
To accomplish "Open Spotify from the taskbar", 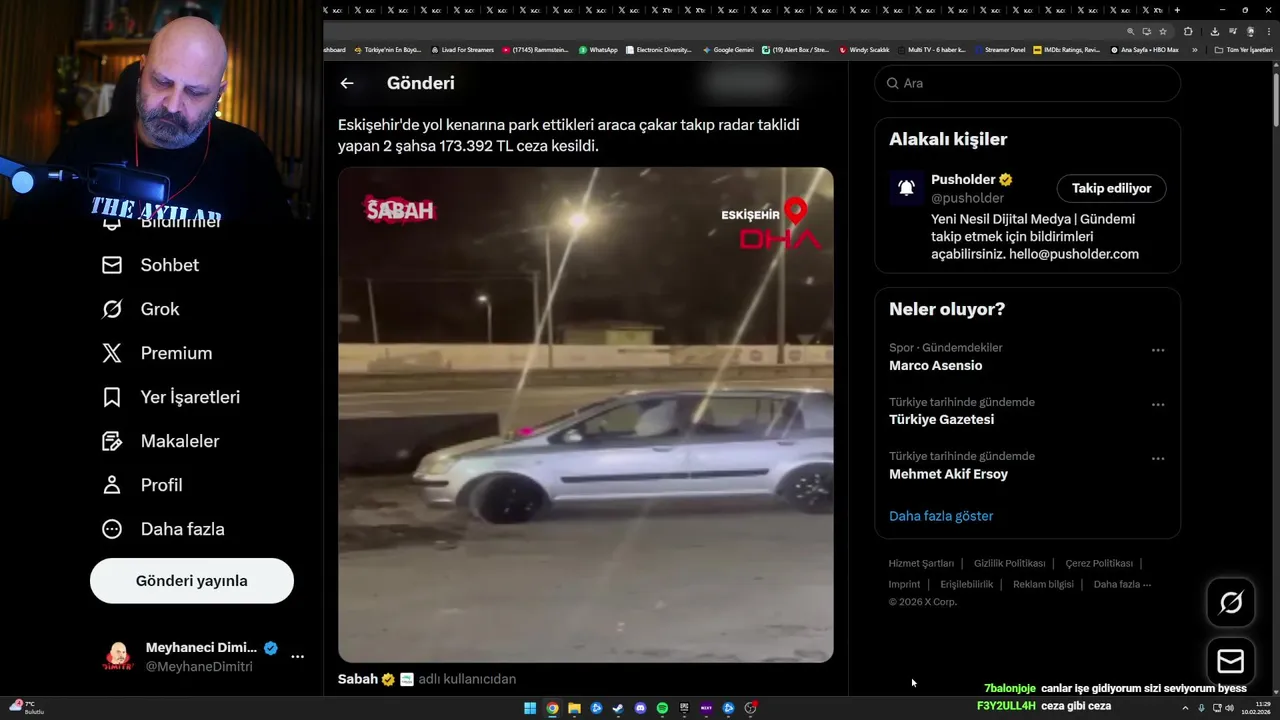I will pyautogui.click(x=662, y=708).
